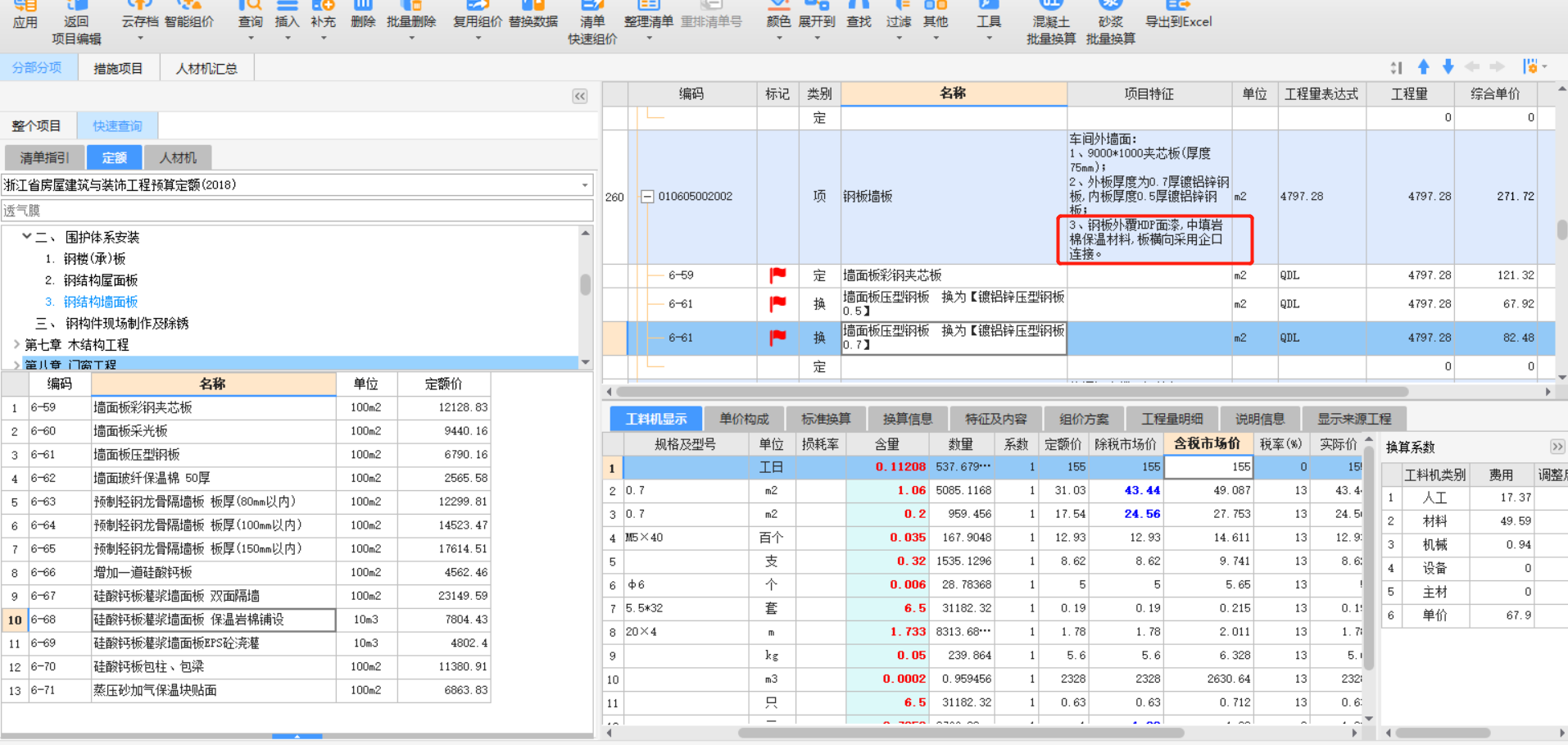Screen dimensions: 1568x745
Task: Click the 应用 toolbar button
Action: [x=25, y=15]
